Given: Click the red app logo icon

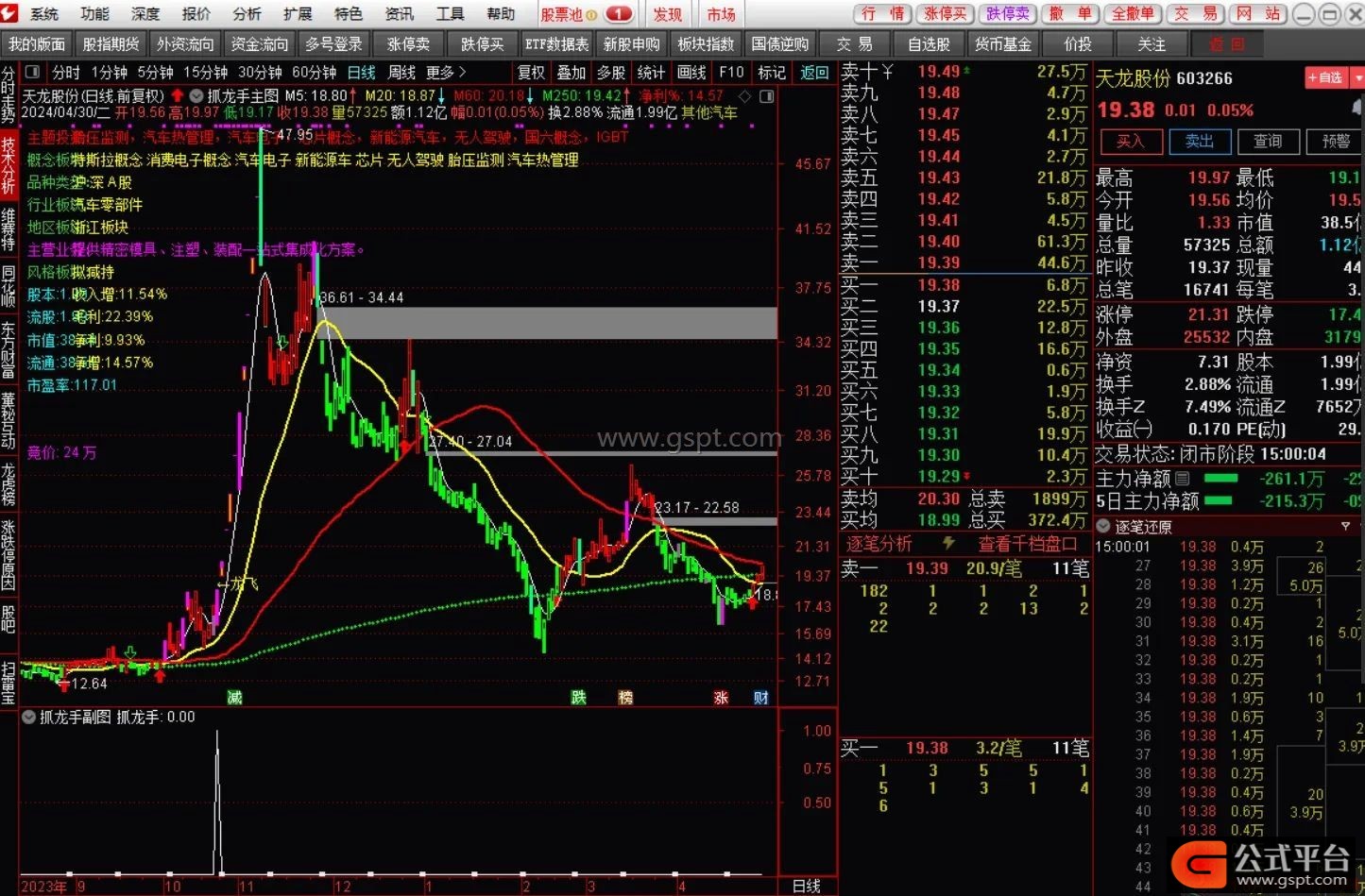Looking at the screenshot, I should tap(9, 13).
